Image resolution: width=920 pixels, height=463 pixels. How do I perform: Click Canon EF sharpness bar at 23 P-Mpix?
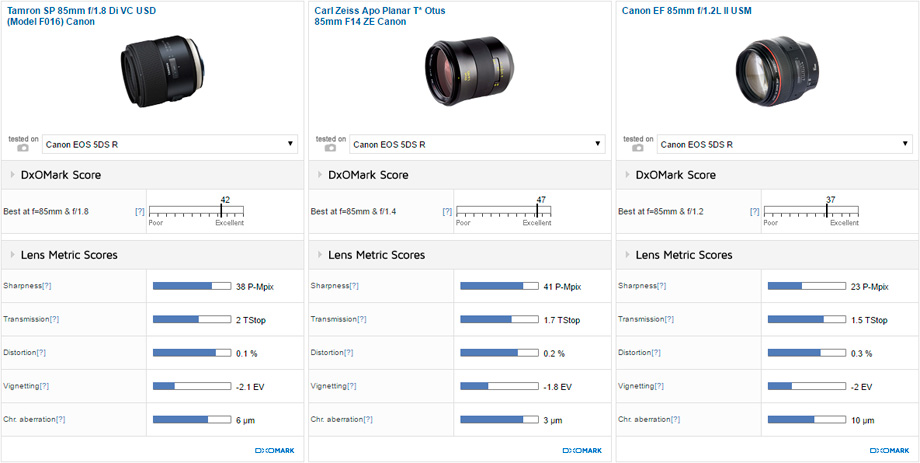(807, 286)
